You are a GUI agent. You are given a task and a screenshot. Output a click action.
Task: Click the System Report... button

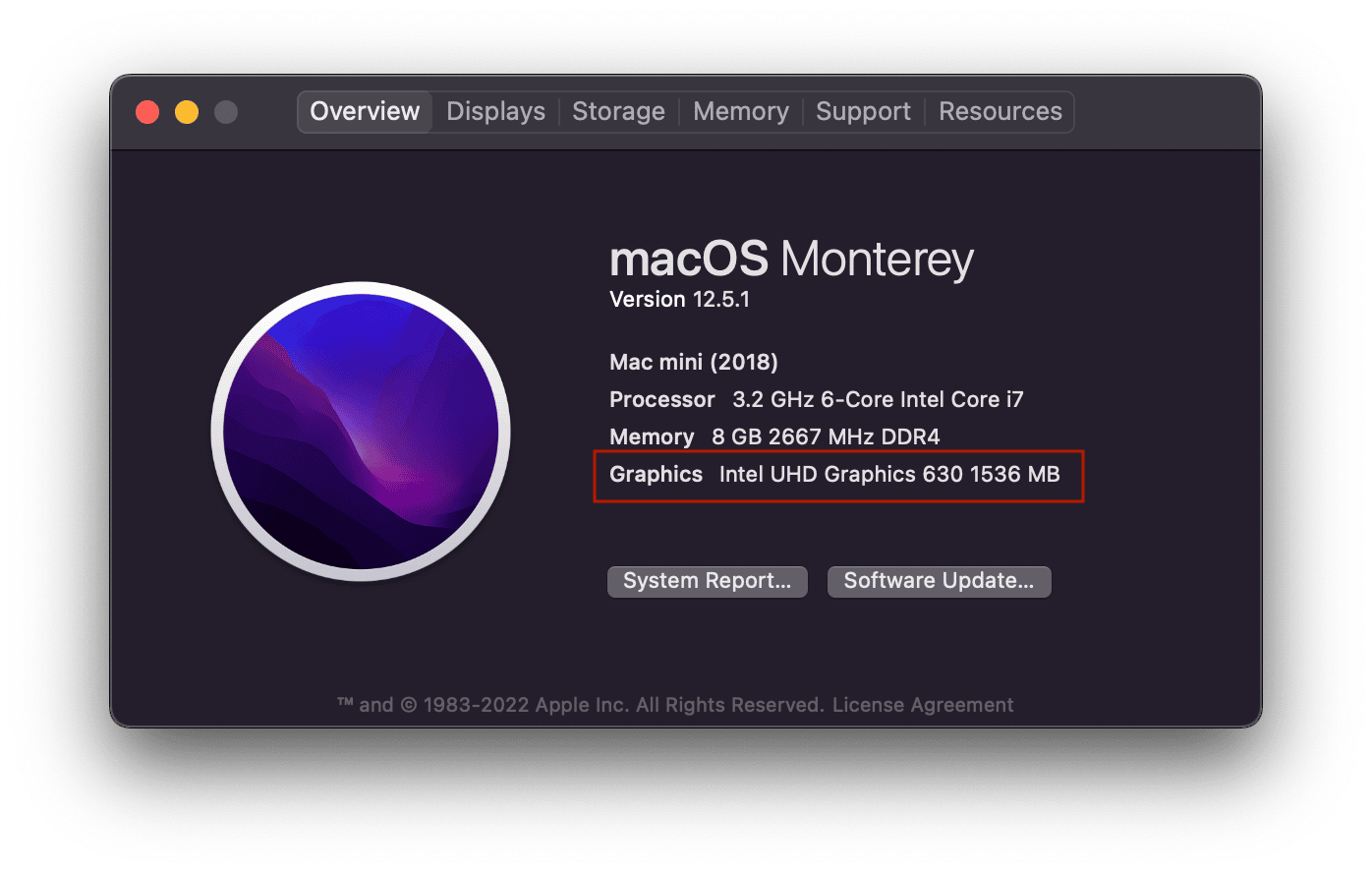coord(707,581)
